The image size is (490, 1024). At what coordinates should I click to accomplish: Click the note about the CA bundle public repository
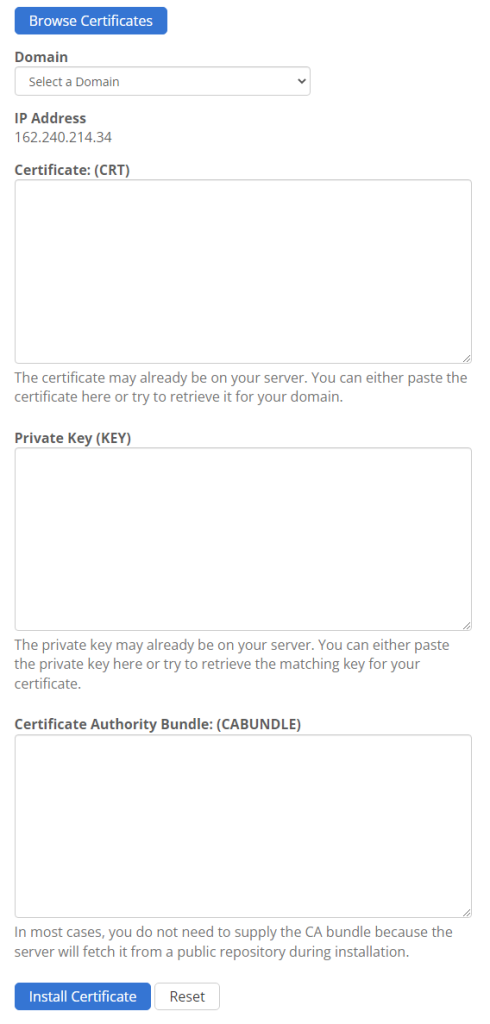coord(233,941)
